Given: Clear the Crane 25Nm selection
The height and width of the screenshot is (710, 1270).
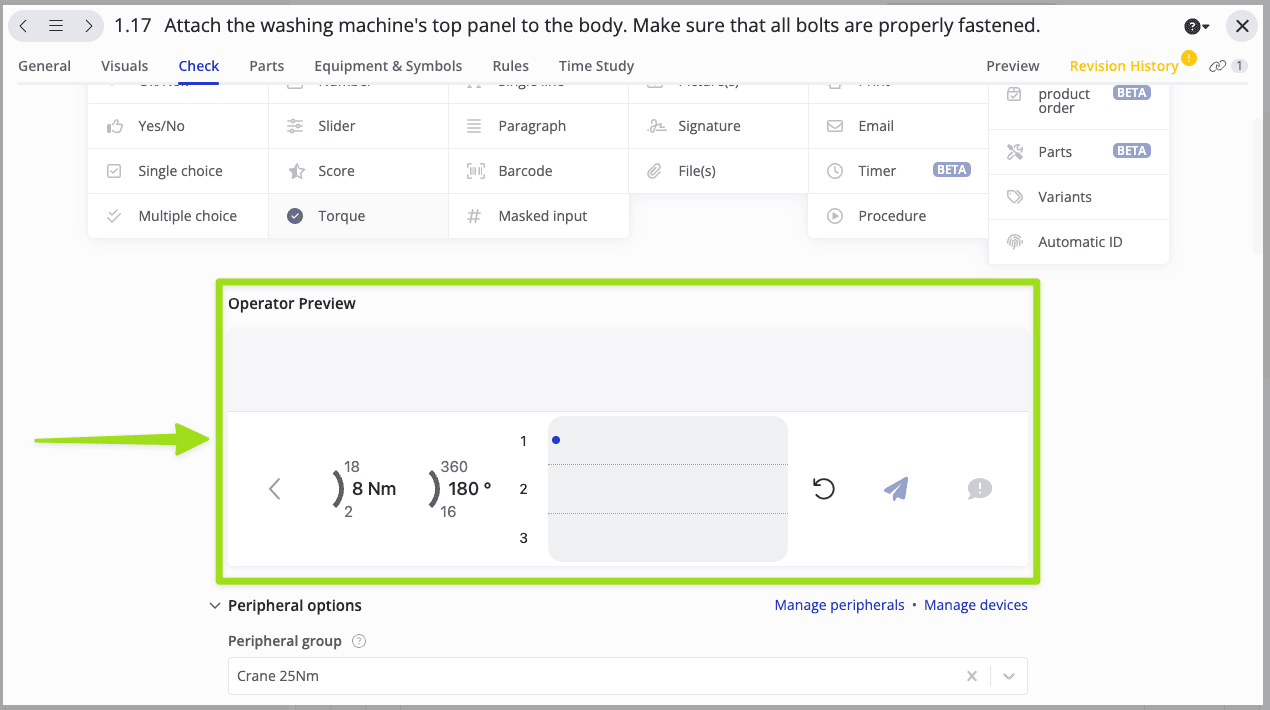Looking at the screenshot, I should [x=971, y=677].
